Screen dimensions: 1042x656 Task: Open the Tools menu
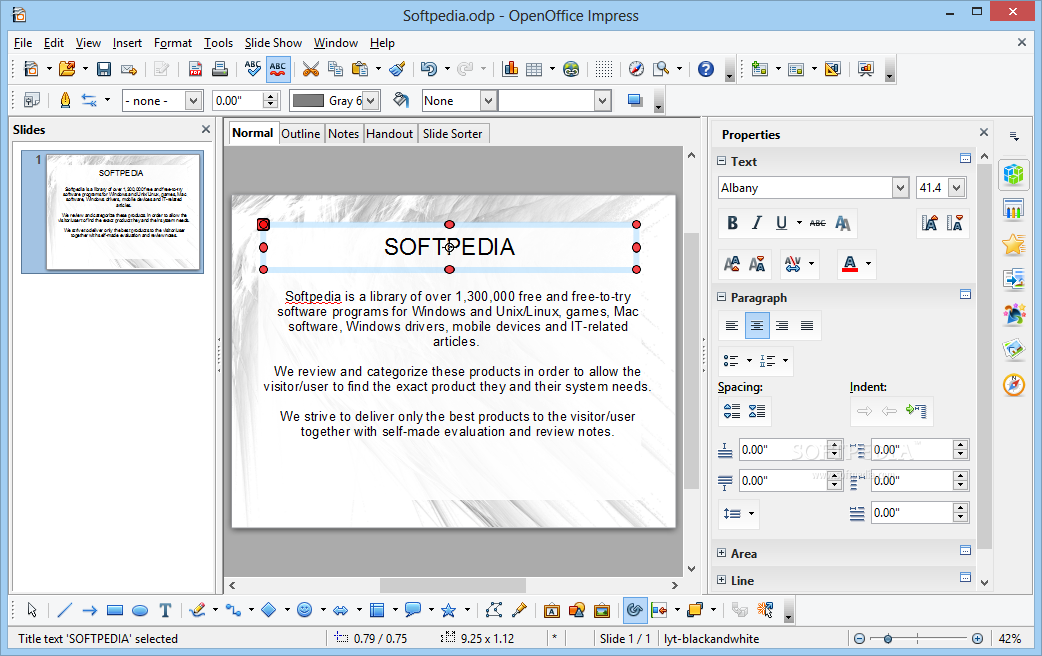tap(218, 43)
